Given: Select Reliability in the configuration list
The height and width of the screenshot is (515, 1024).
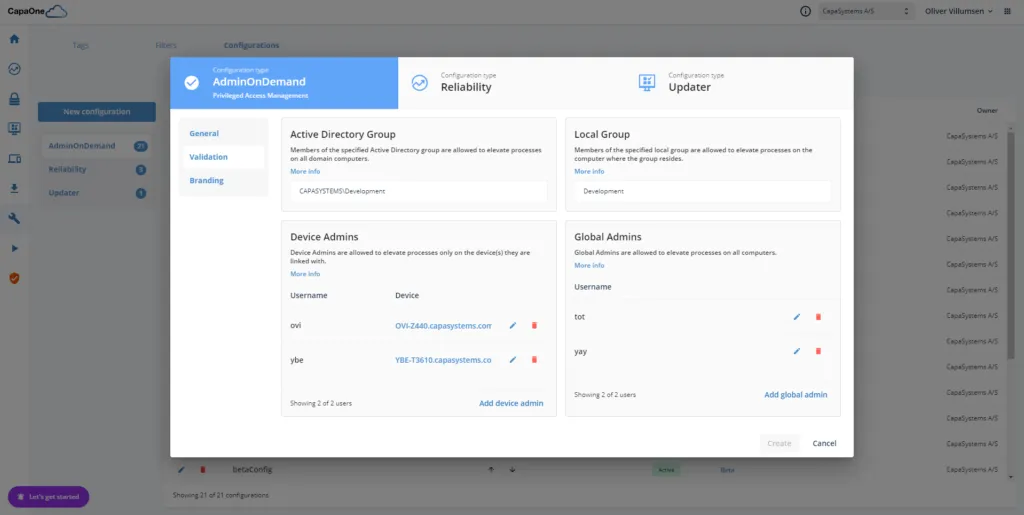Looking at the screenshot, I should tap(97, 170).
